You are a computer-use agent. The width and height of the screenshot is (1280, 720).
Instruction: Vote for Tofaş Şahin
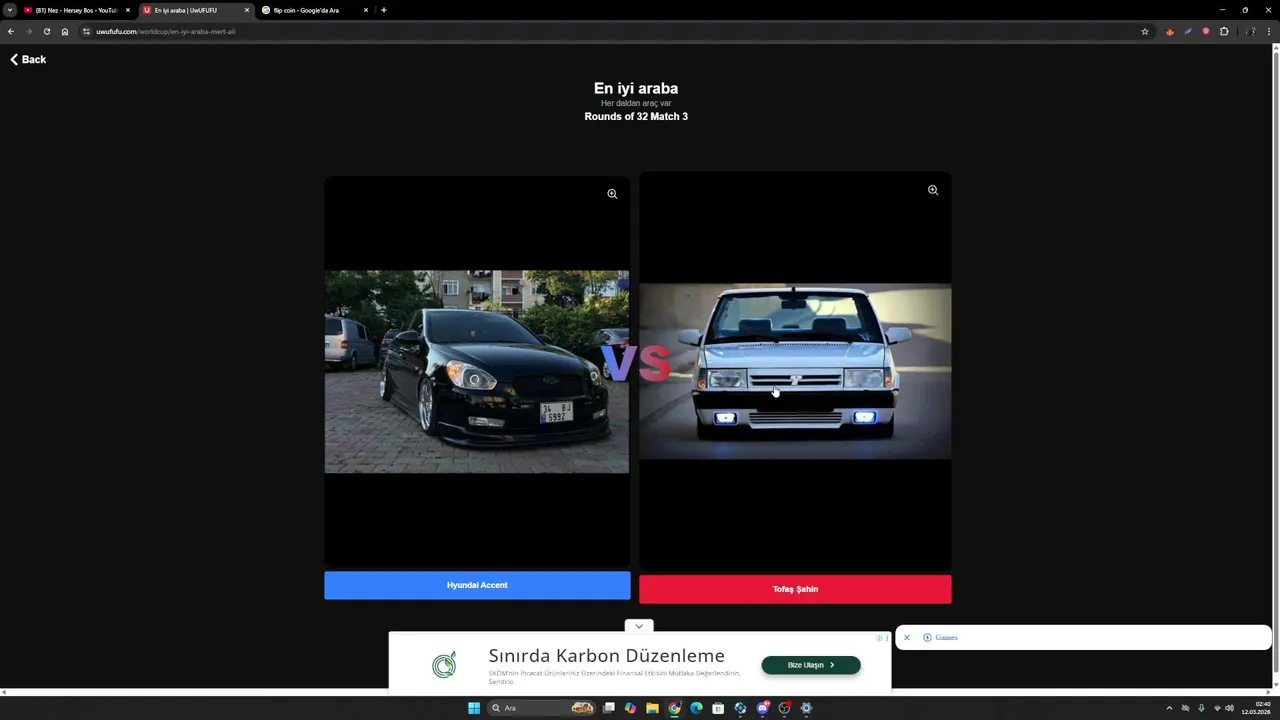click(x=795, y=589)
